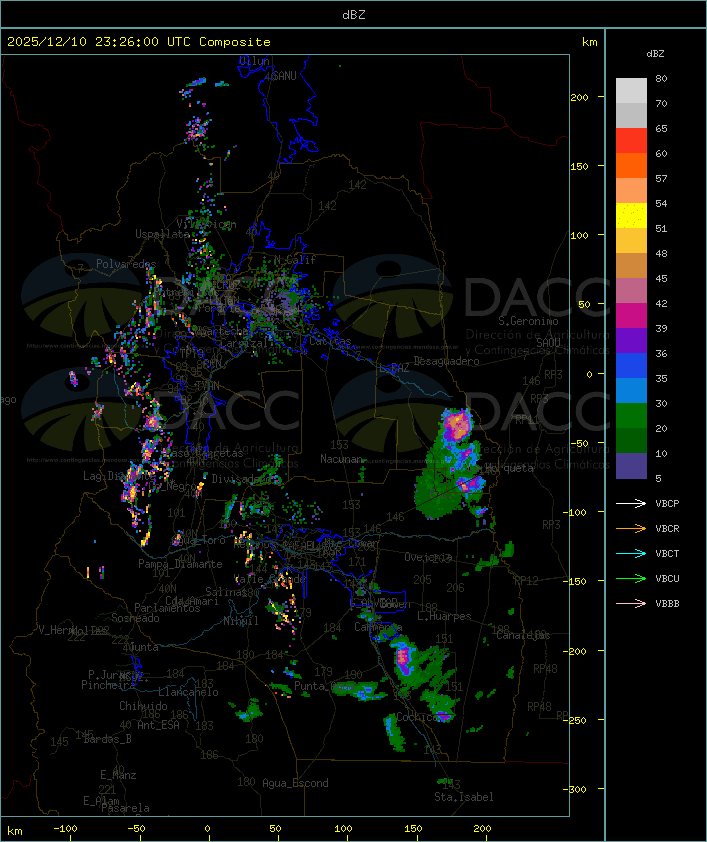Click the -300 tick on the vertical axis

[575, 789]
